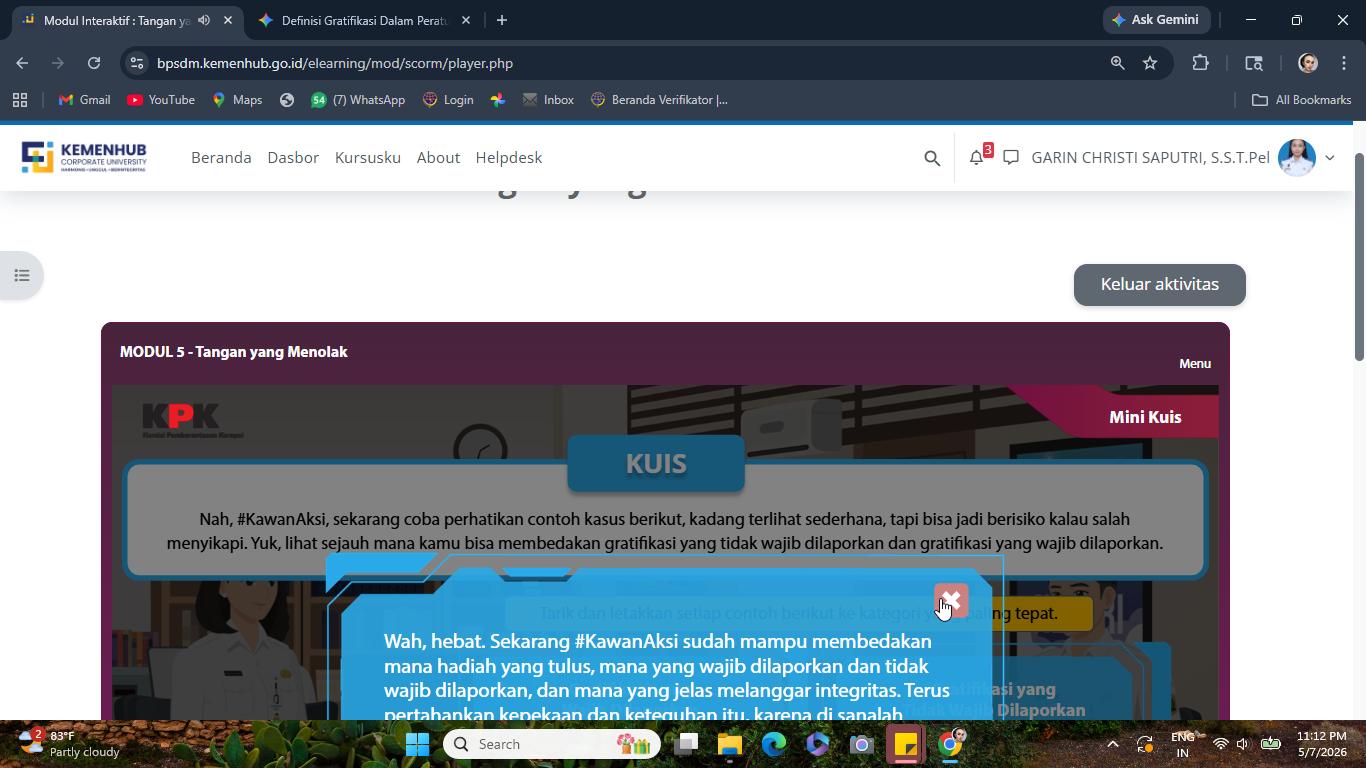Click the pinwheel Google Photos bookmark
The image size is (1366, 768).
[498, 100]
